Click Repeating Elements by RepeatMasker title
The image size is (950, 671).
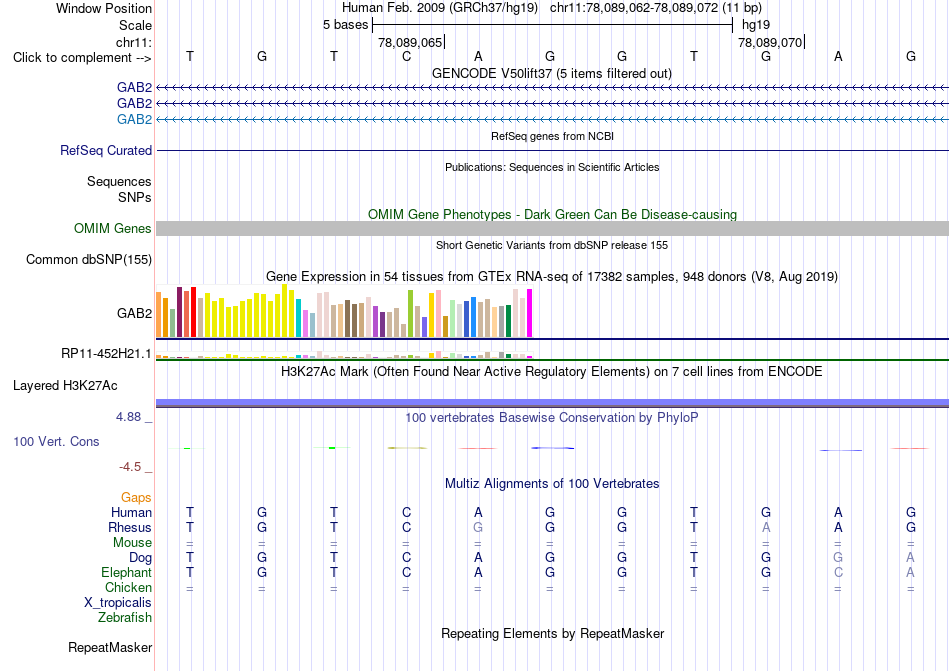click(552, 633)
